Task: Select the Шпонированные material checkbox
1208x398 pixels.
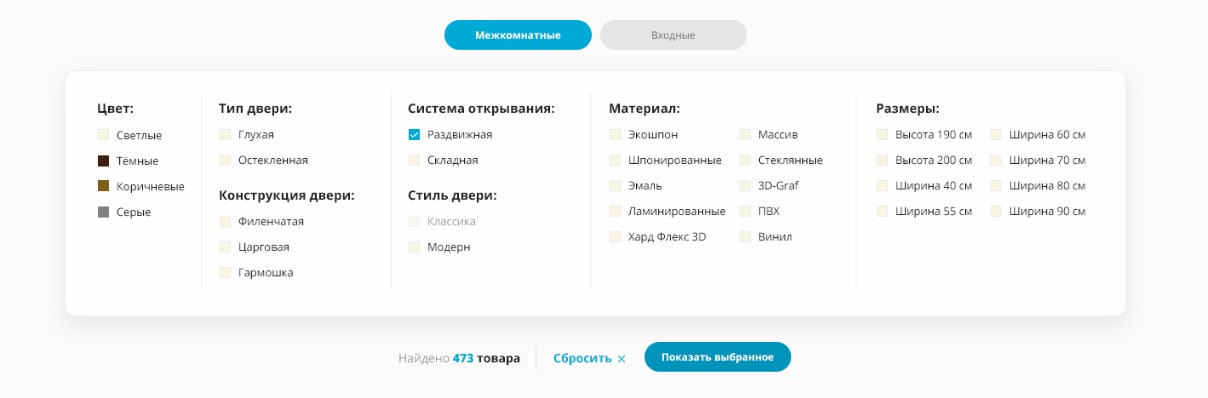Action: click(x=615, y=160)
